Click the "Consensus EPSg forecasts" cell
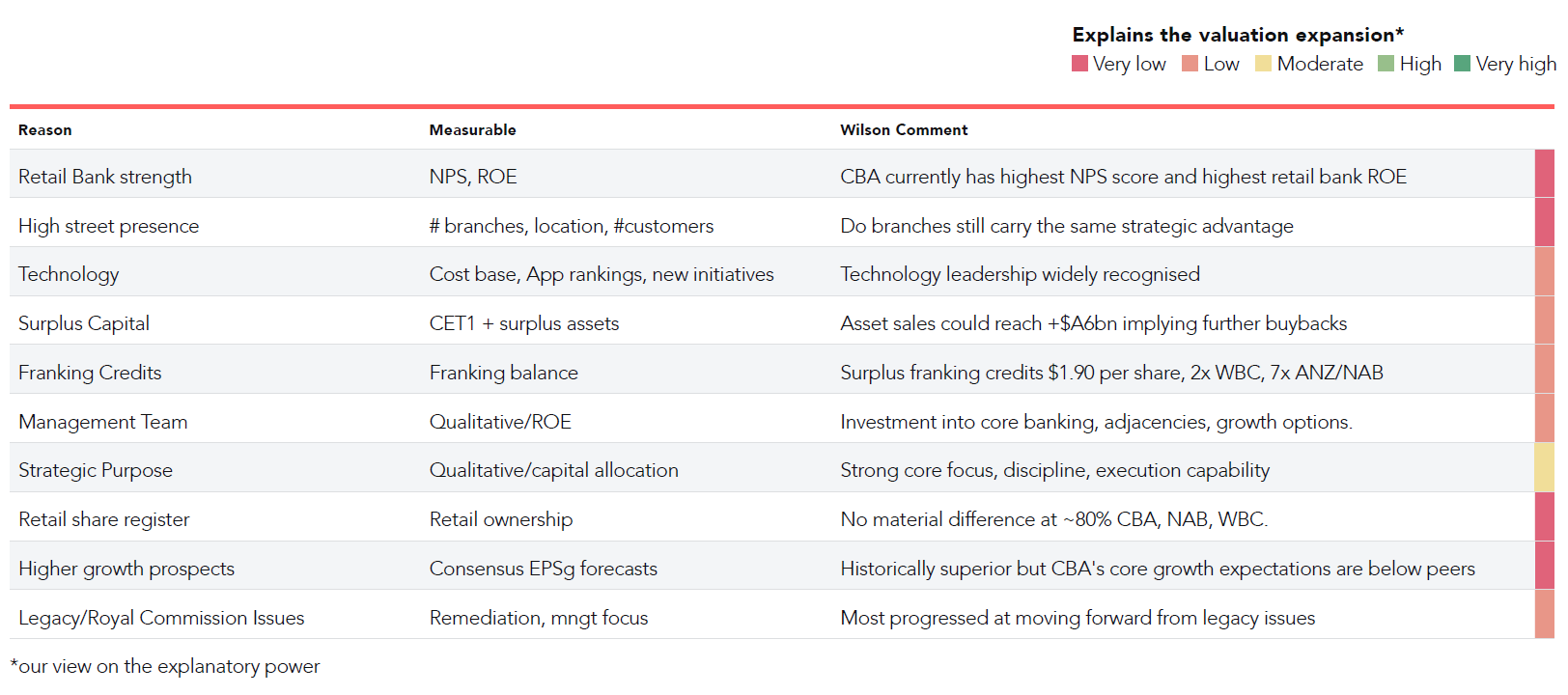The image size is (1568, 695). (x=543, y=569)
